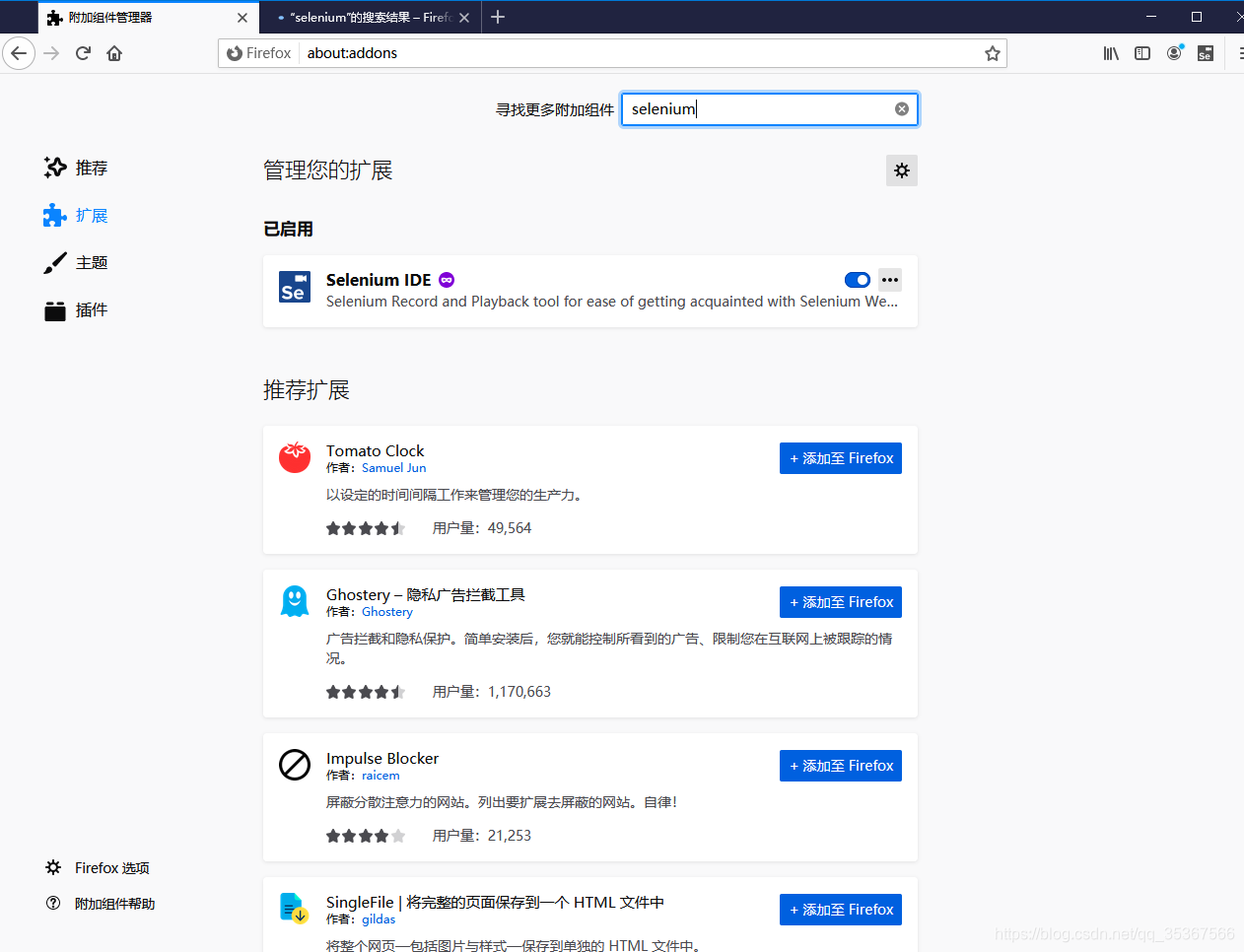Click user count 21,253
The width and height of the screenshot is (1244, 952).
click(x=510, y=836)
